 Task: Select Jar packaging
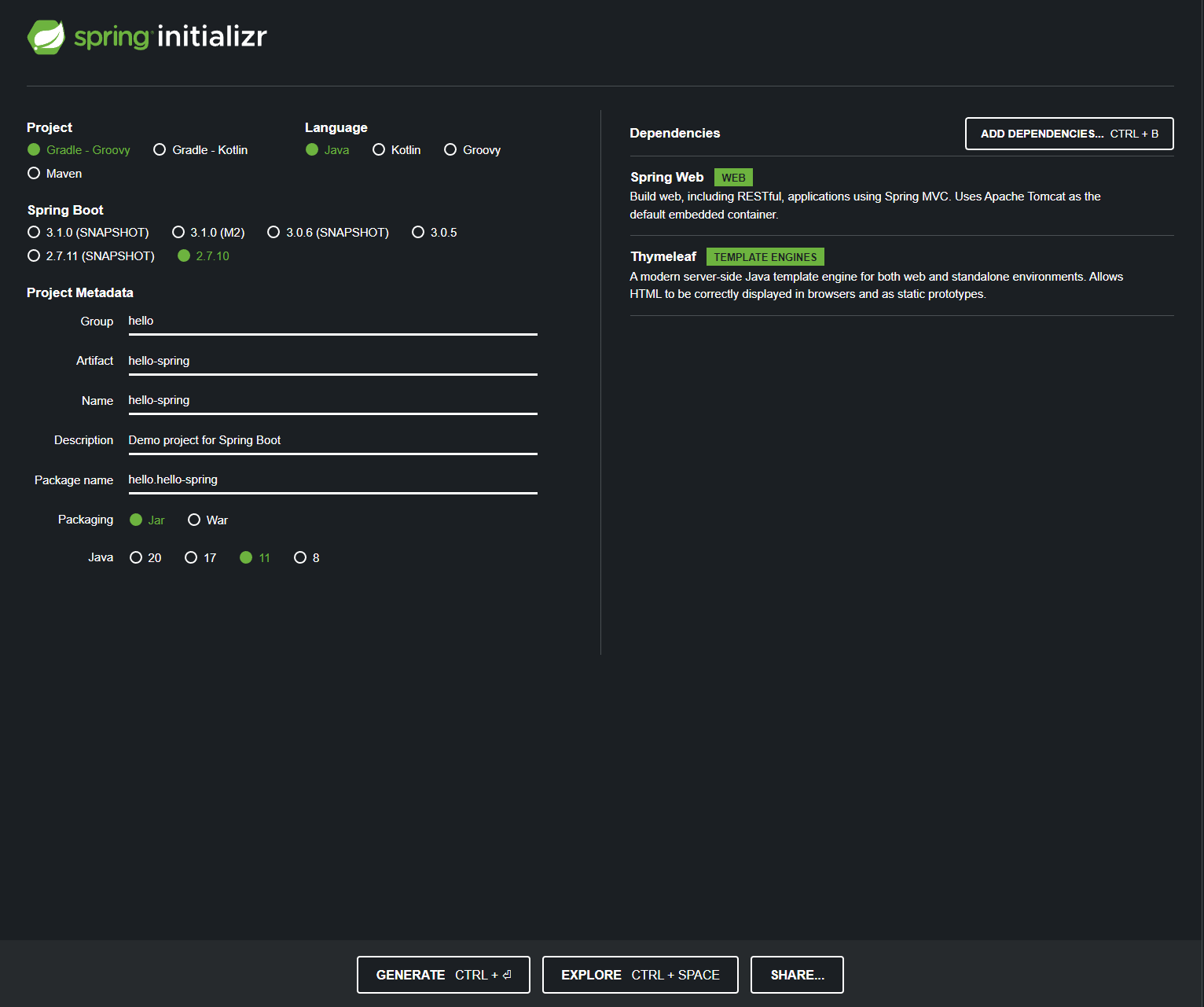147,520
